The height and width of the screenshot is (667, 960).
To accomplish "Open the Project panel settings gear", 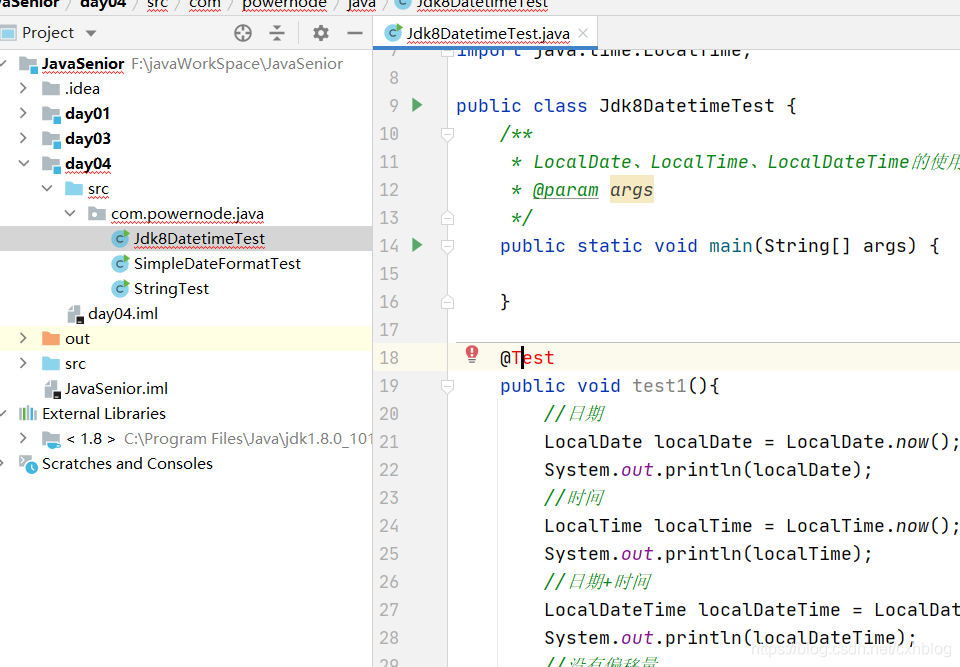I will pyautogui.click(x=321, y=33).
